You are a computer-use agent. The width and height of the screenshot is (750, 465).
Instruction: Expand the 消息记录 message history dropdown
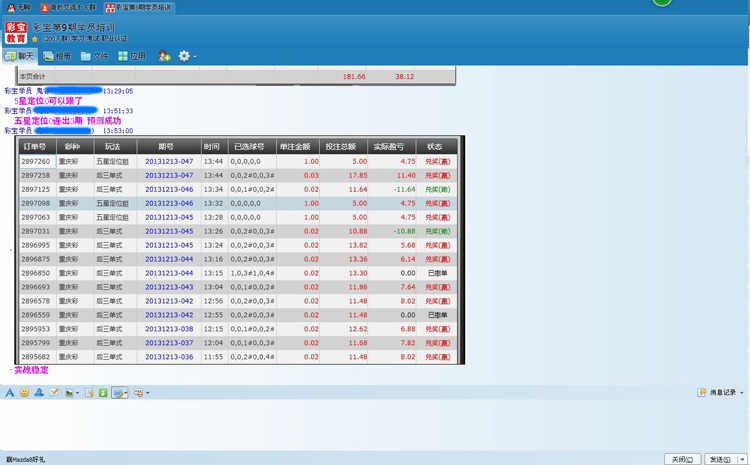(x=741, y=393)
